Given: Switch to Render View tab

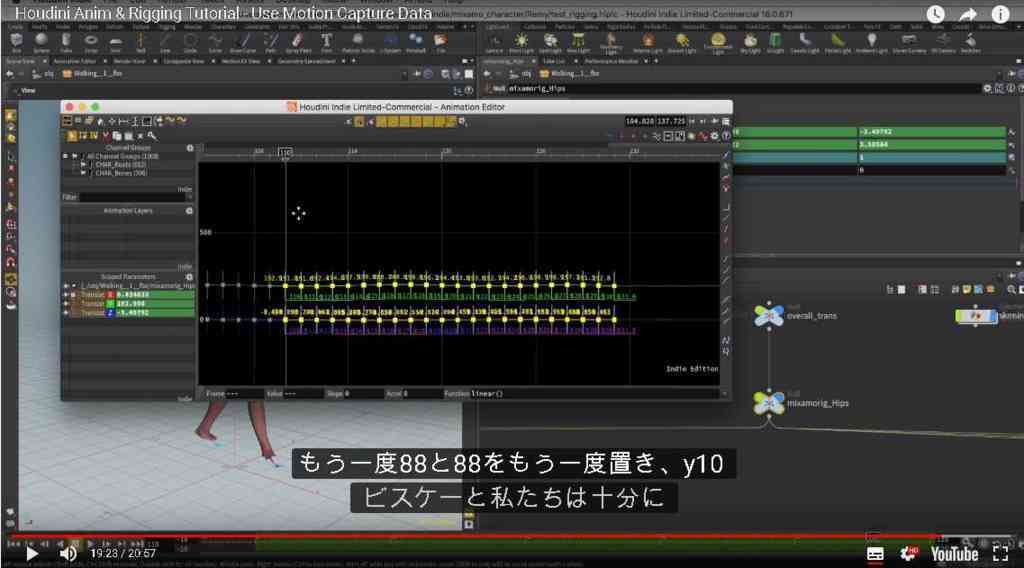Looking at the screenshot, I should coord(130,61).
